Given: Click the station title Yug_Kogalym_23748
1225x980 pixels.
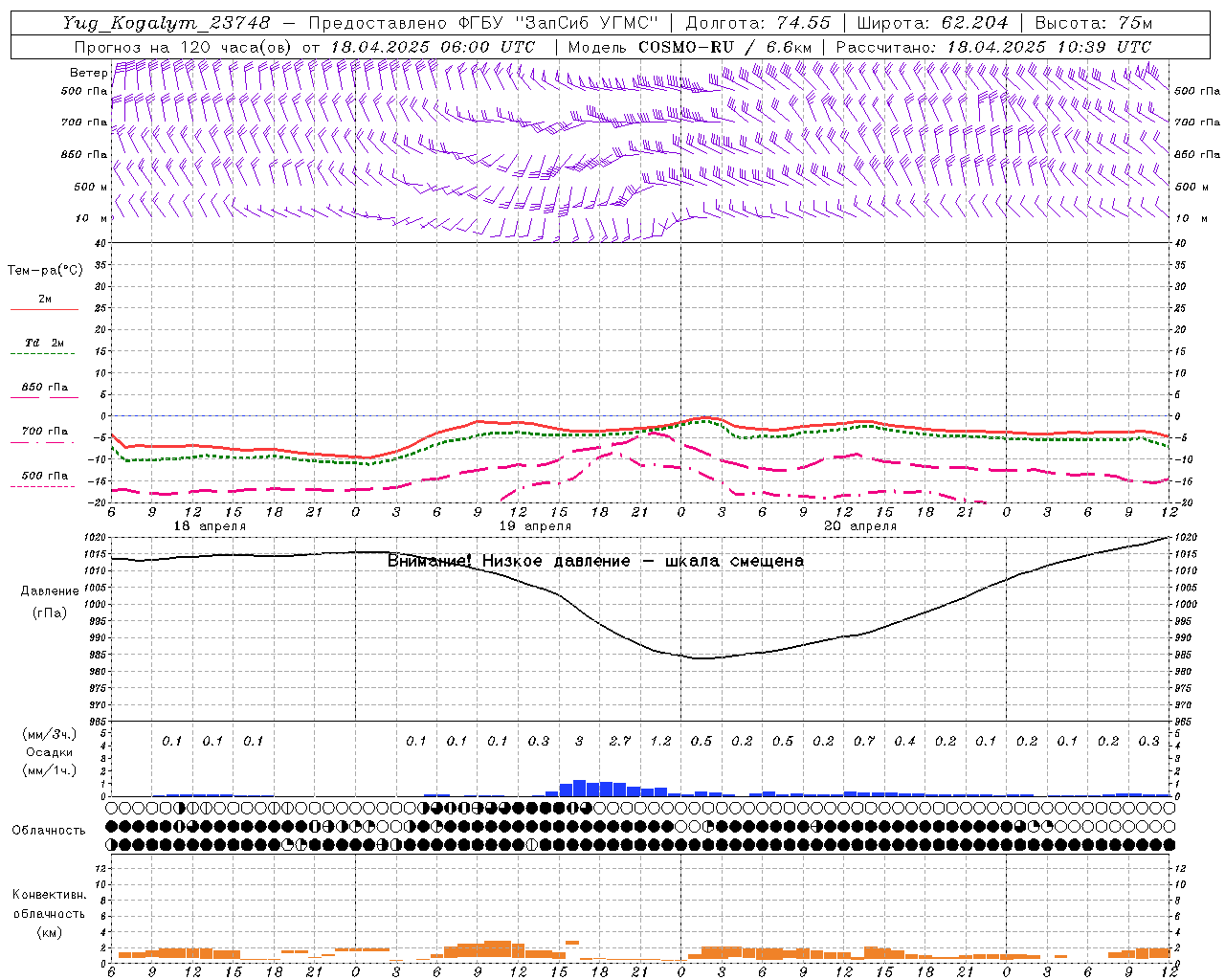Looking at the screenshot, I should [x=167, y=23].
